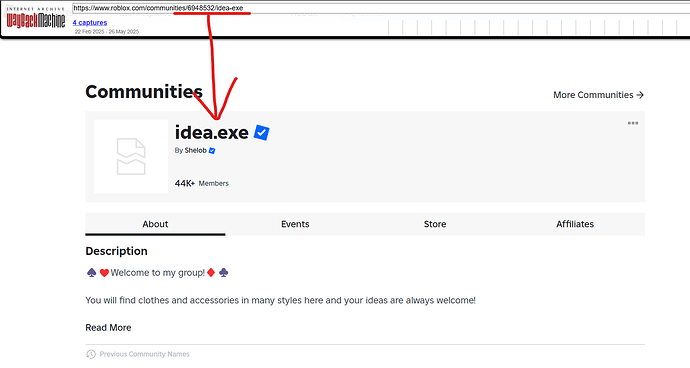Click the community verified badge next to idea.exe

(x=261, y=132)
